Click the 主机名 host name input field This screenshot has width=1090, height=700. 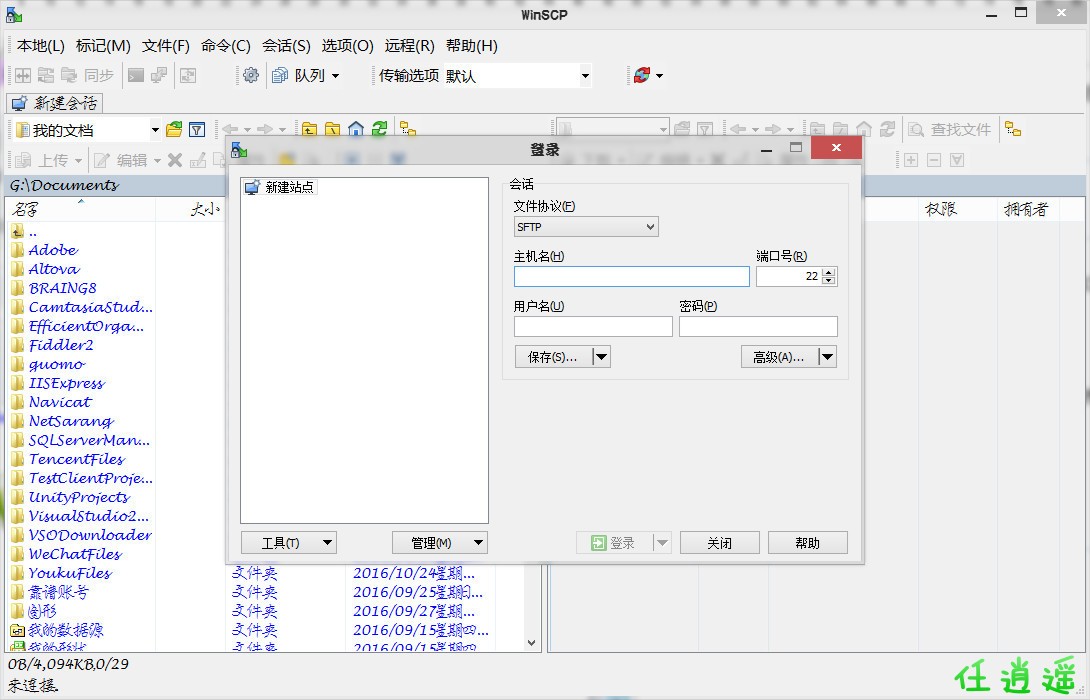coord(631,277)
